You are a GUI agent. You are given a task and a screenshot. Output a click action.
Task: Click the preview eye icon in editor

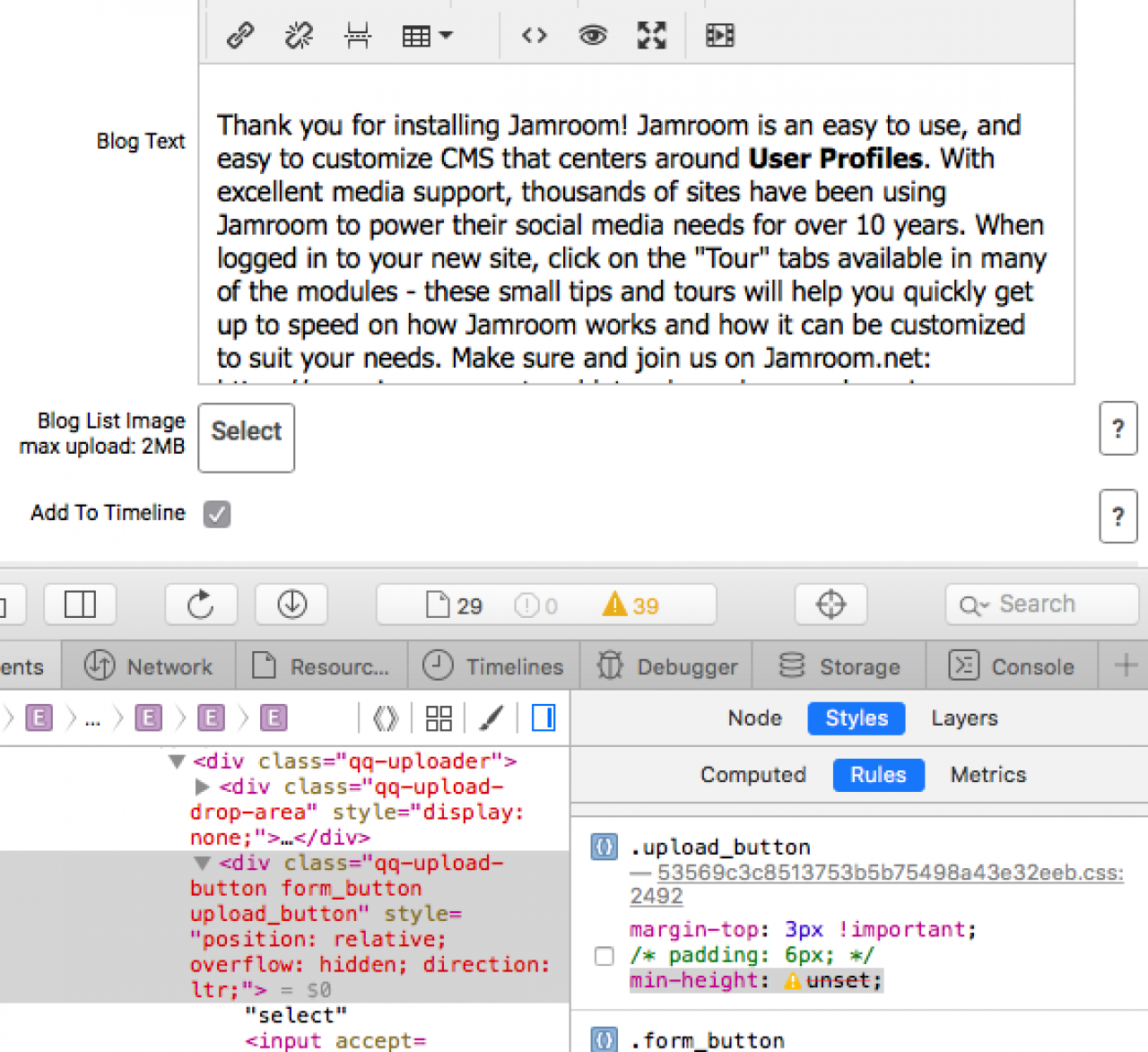point(593,36)
